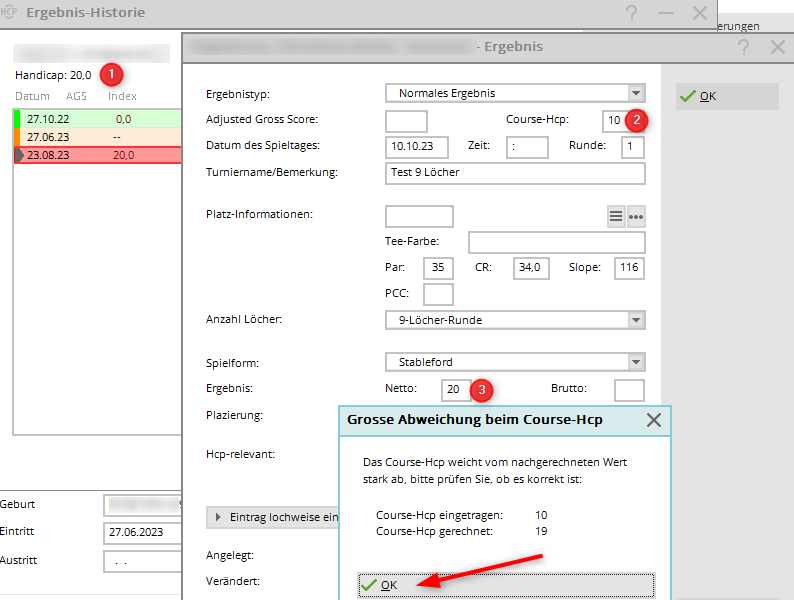
Task: Click the Brutto result field
Action: click(x=628, y=389)
